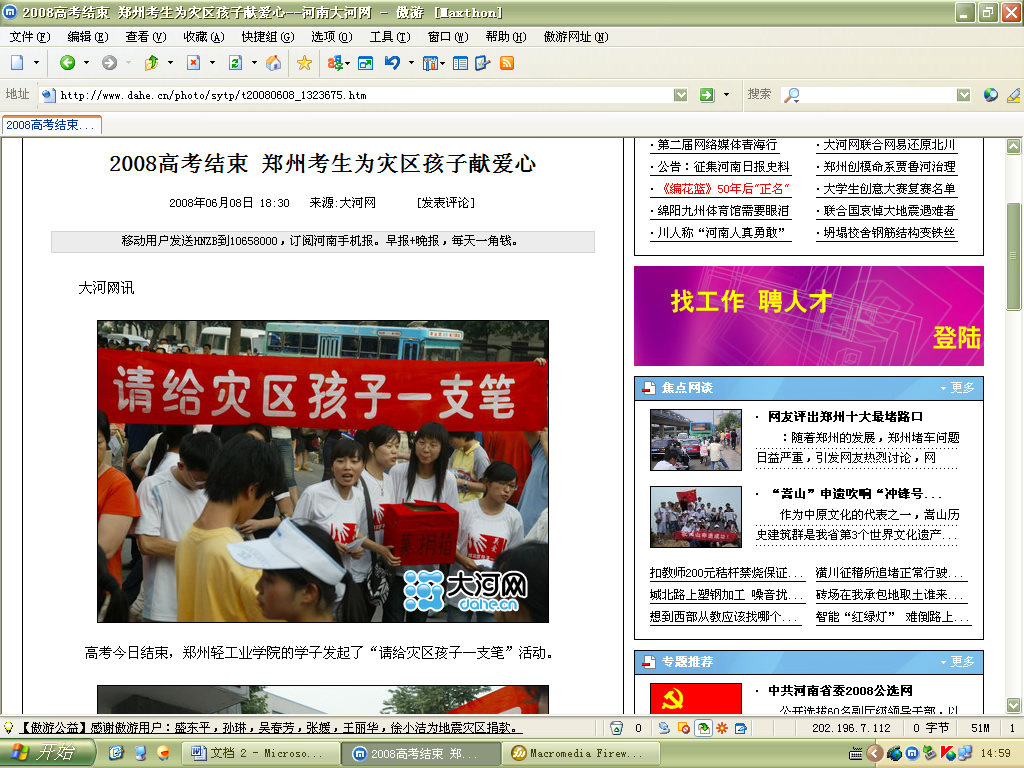Viewport: 1024px width, 768px height.
Task: Open the 网友评出郑州十大最堵路口 article link
Action: point(845,417)
